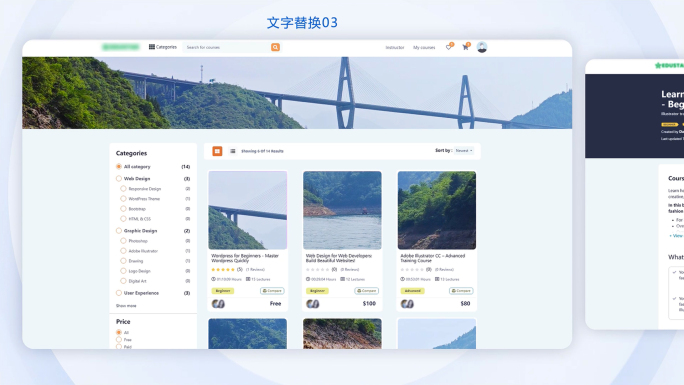
Task: Open the user profile avatar menu
Action: (482, 47)
